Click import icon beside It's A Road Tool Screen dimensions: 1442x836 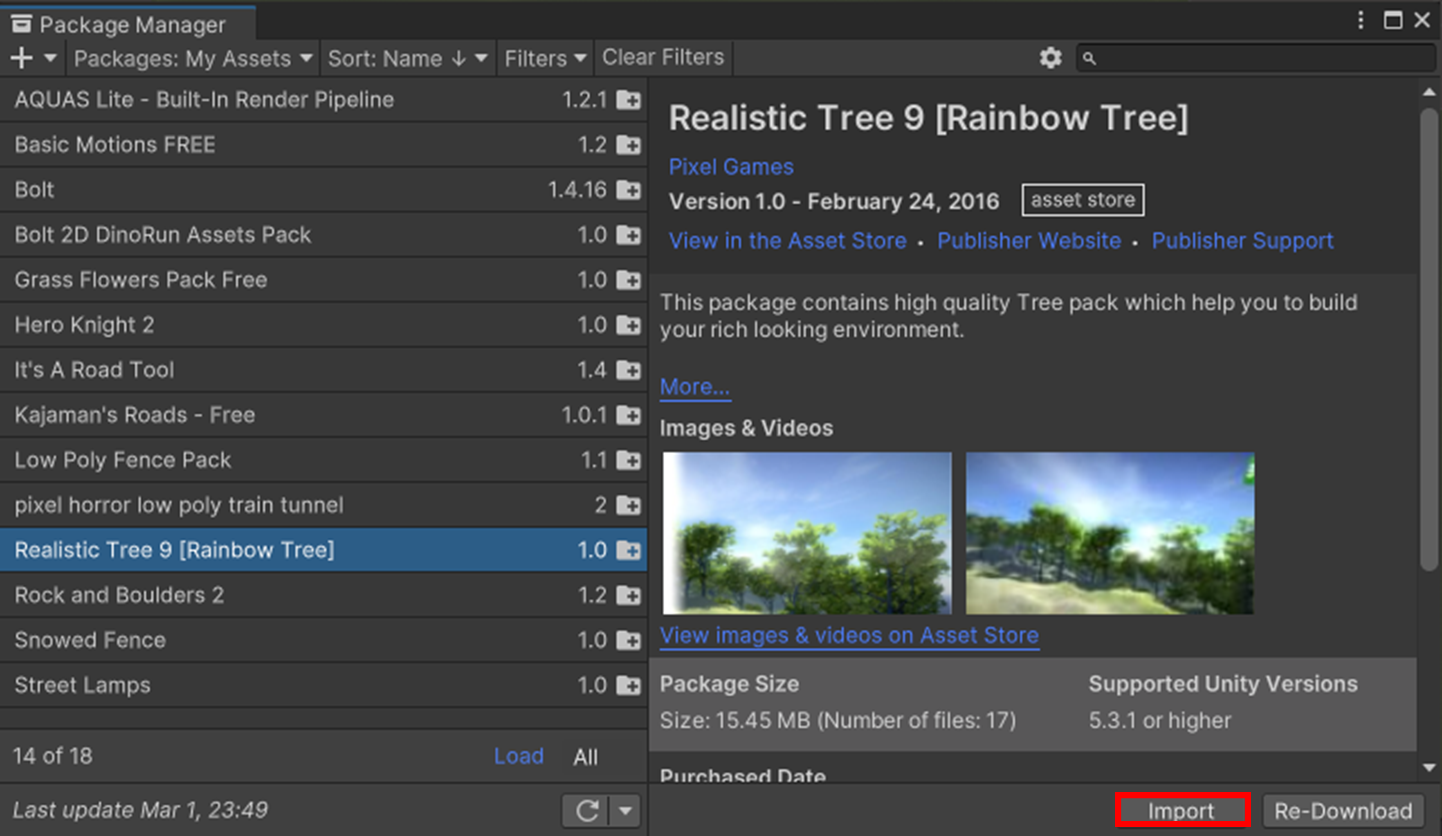coord(628,370)
